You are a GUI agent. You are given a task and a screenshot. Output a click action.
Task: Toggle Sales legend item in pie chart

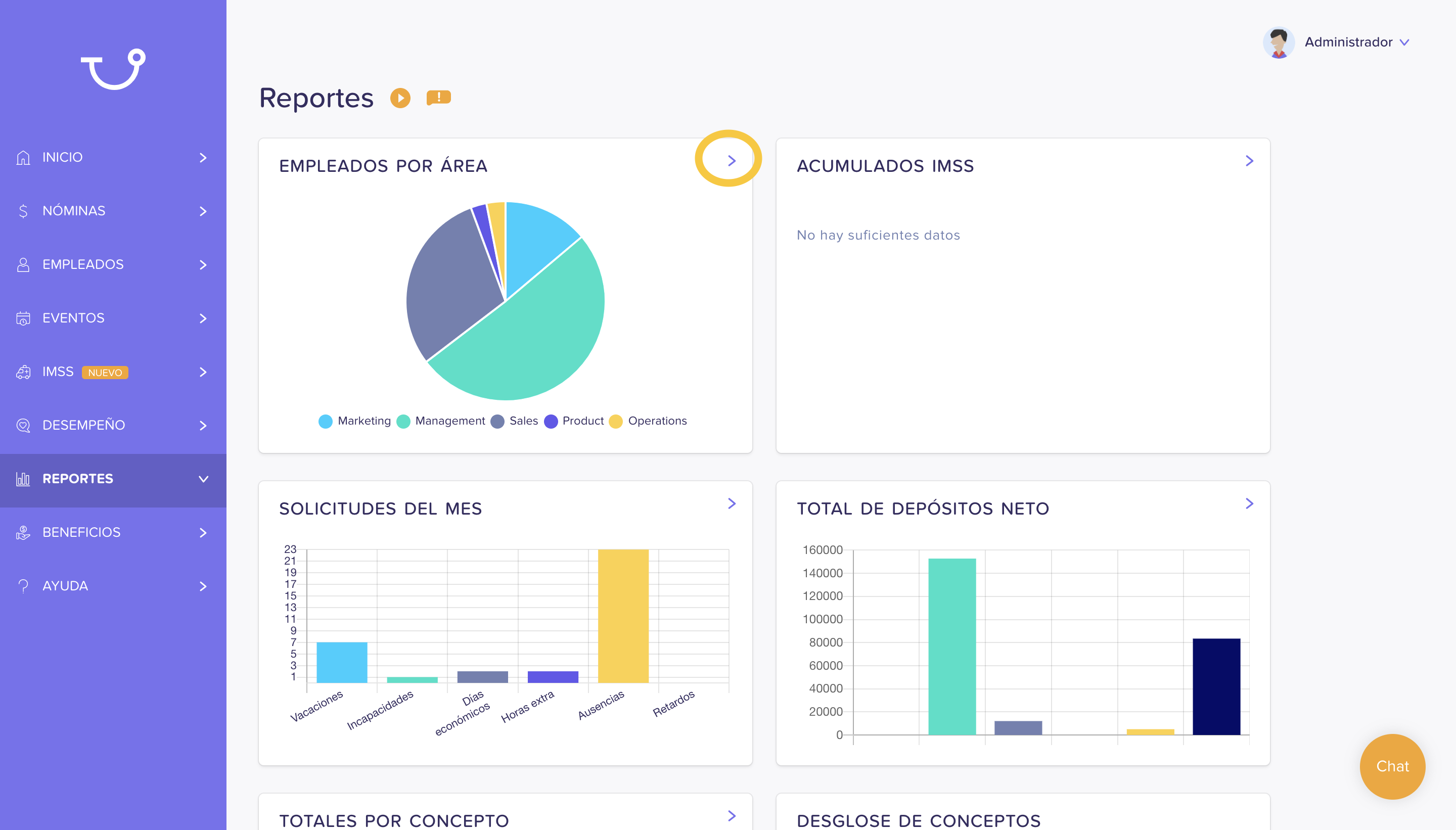(514, 421)
